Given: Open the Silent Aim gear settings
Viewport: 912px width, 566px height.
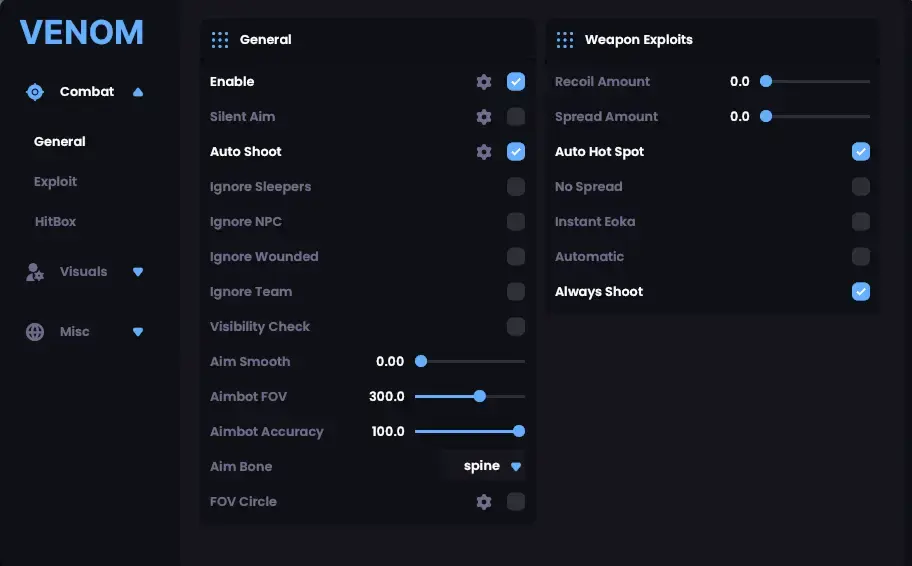Looking at the screenshot, I should (x=484, y=117).
